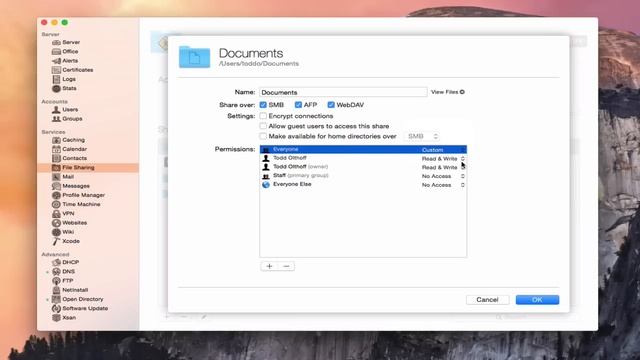Uncheck the AFP share checkbox

[x=298, y=105]
